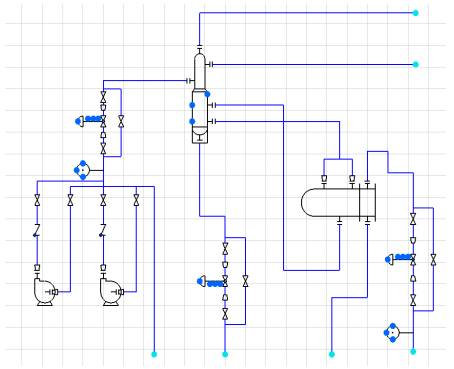454x369 pixels.
Task: Click the center control valve with actuator
Action: 213,282
